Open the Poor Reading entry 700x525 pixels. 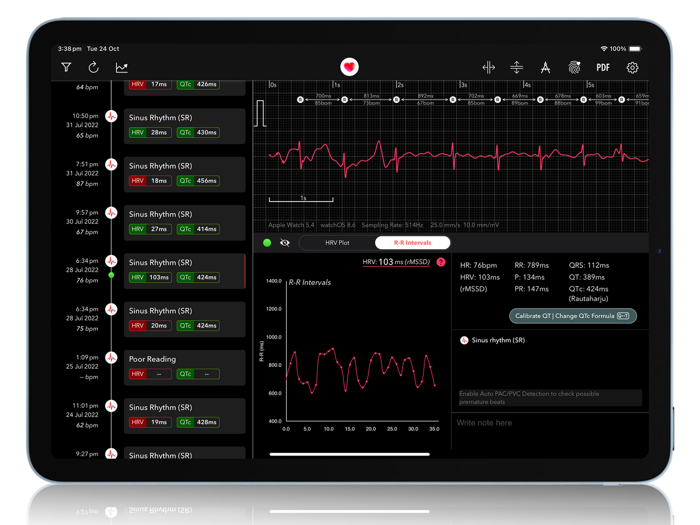184,367
